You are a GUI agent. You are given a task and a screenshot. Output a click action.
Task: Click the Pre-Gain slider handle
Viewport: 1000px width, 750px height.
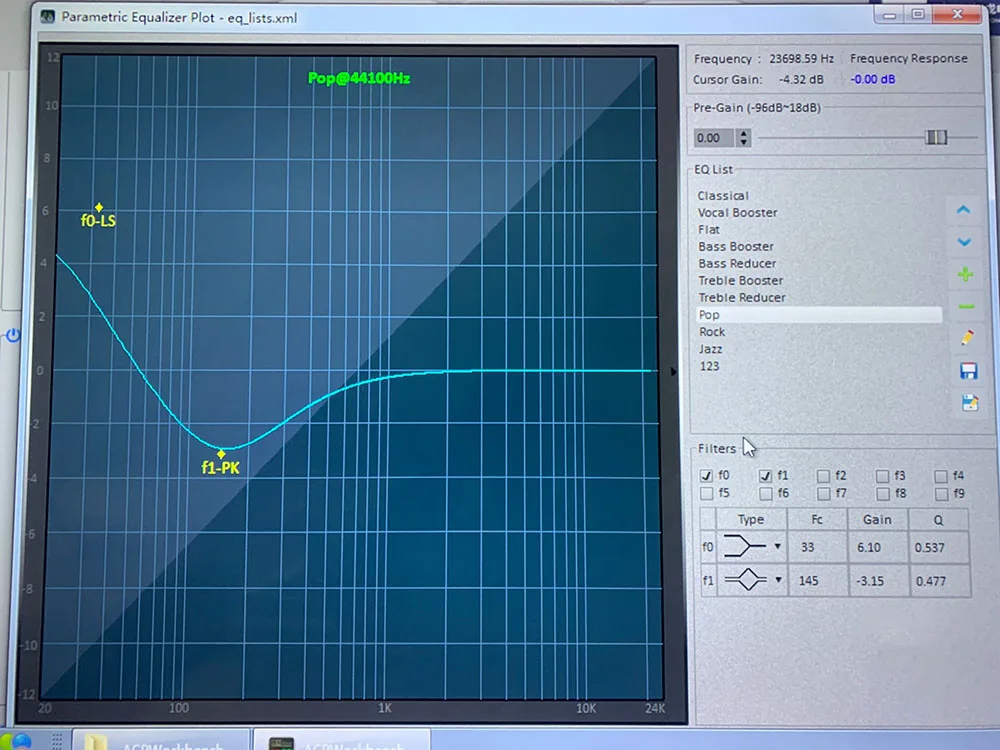(936, 137)
